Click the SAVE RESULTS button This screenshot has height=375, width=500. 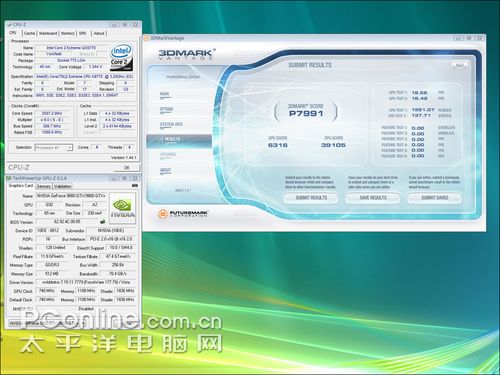tap(373, 198)
